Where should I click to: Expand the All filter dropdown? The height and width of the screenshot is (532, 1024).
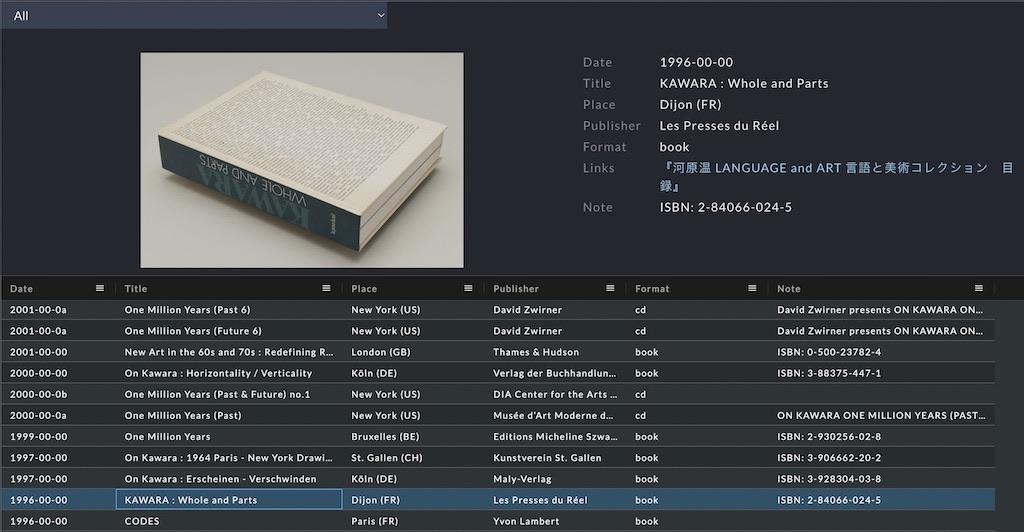point(194,15)
